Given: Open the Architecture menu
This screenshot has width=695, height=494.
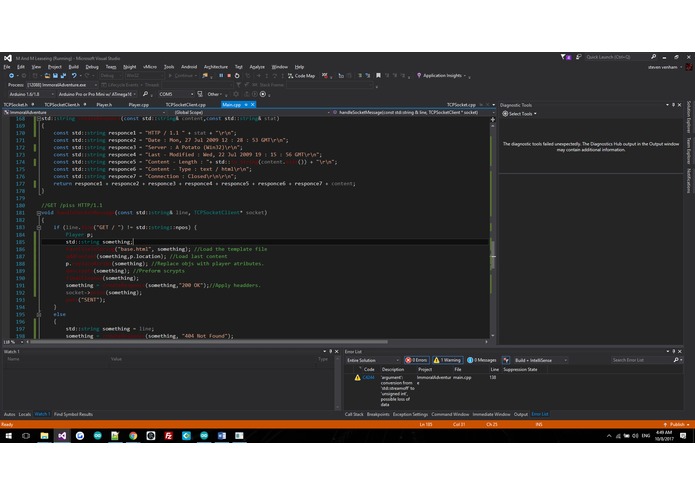Looking at the screenshot, I should tap(215, 67).
